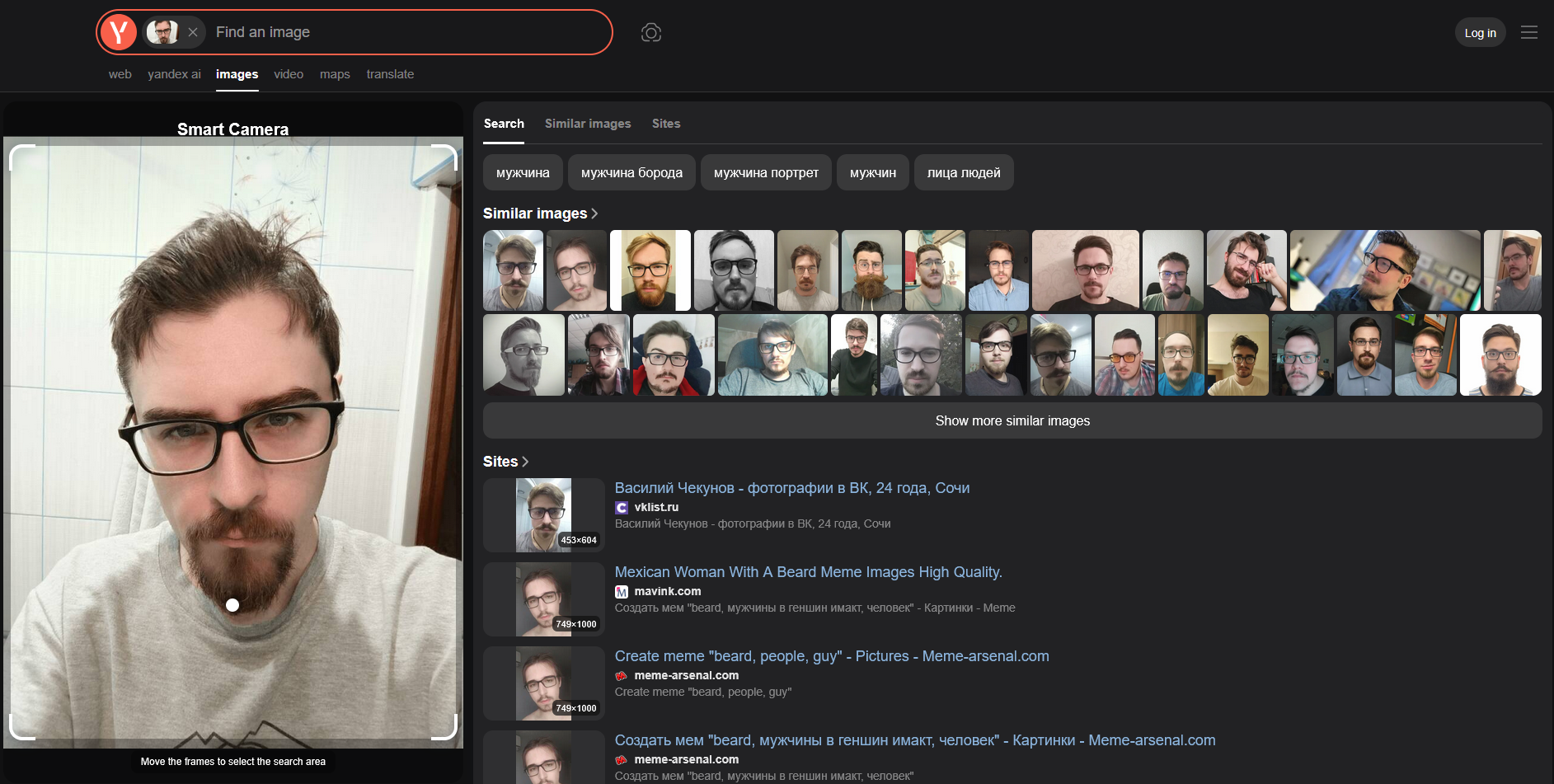Screen dimensions: 1554x784
Task: Visit vklist.ru site source
Action: [x=656, y=507]
